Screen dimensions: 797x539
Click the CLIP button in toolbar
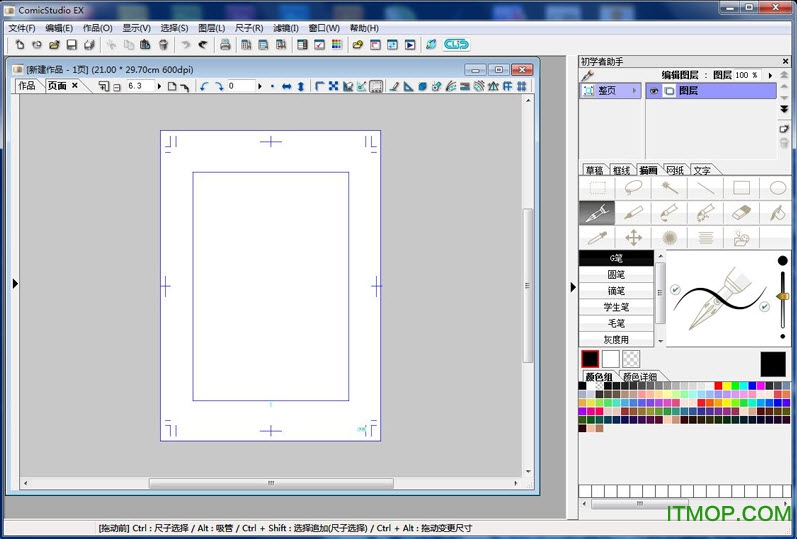click(x=456, y=45)
